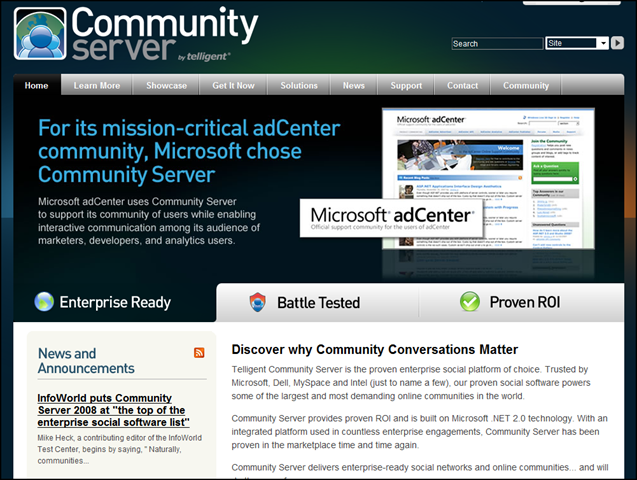This screenshot has height=480, width=637.
Task: Click the globe icon for Enterprise Ready
Action: pos(44,302)
